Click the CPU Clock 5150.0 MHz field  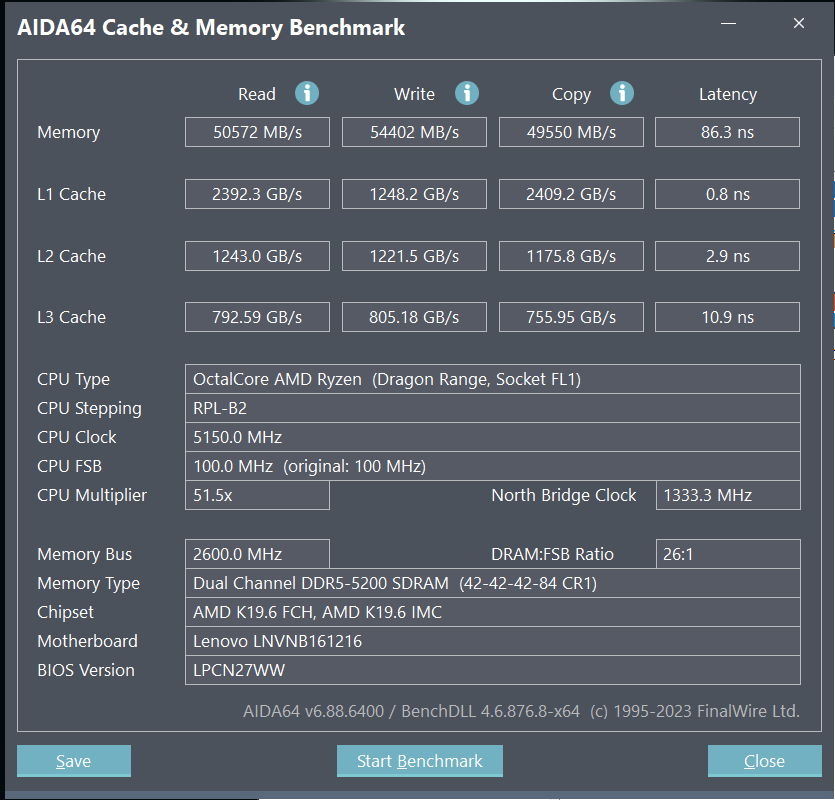(x=493, y=437)
